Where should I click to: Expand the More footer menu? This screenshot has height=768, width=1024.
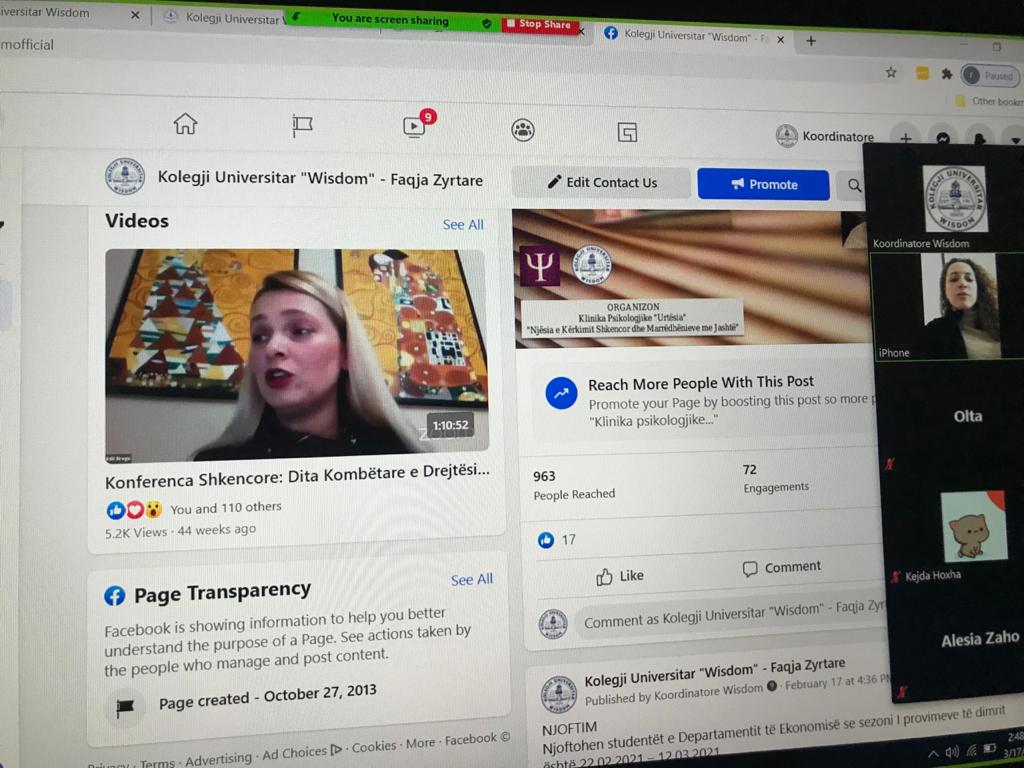(421, 743)
